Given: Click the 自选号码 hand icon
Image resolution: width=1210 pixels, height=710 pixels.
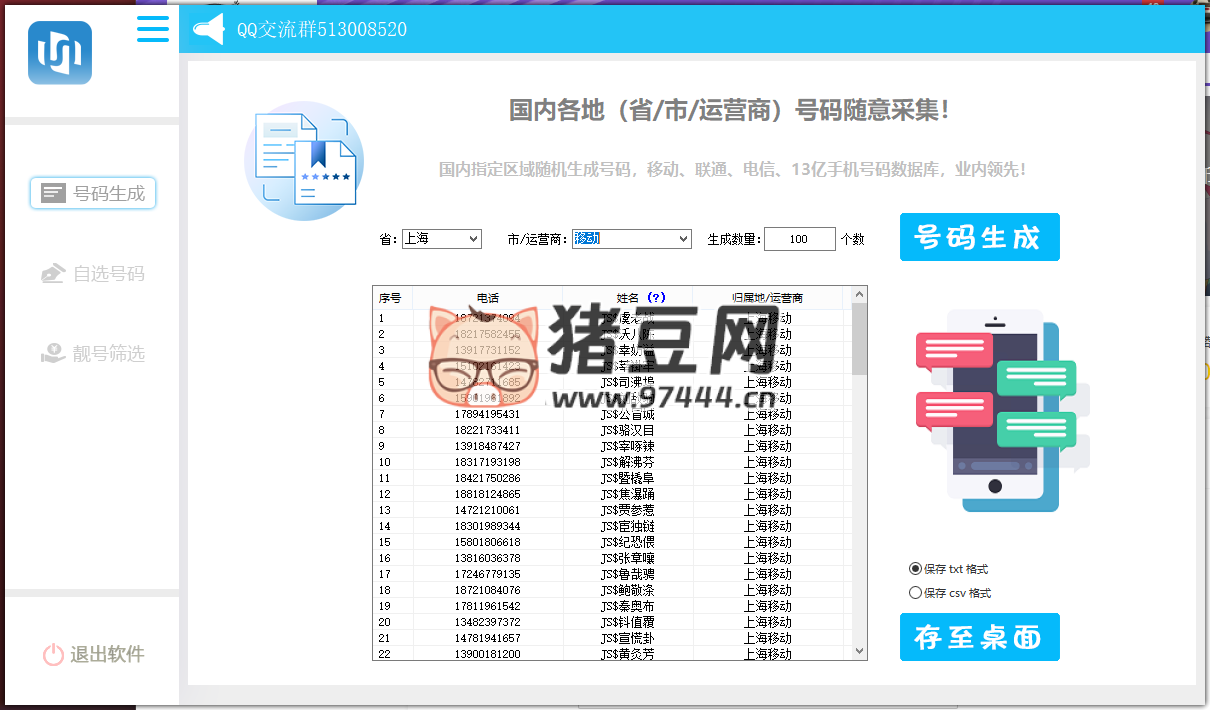Looking at the screenshot, I should click(53, 274).
